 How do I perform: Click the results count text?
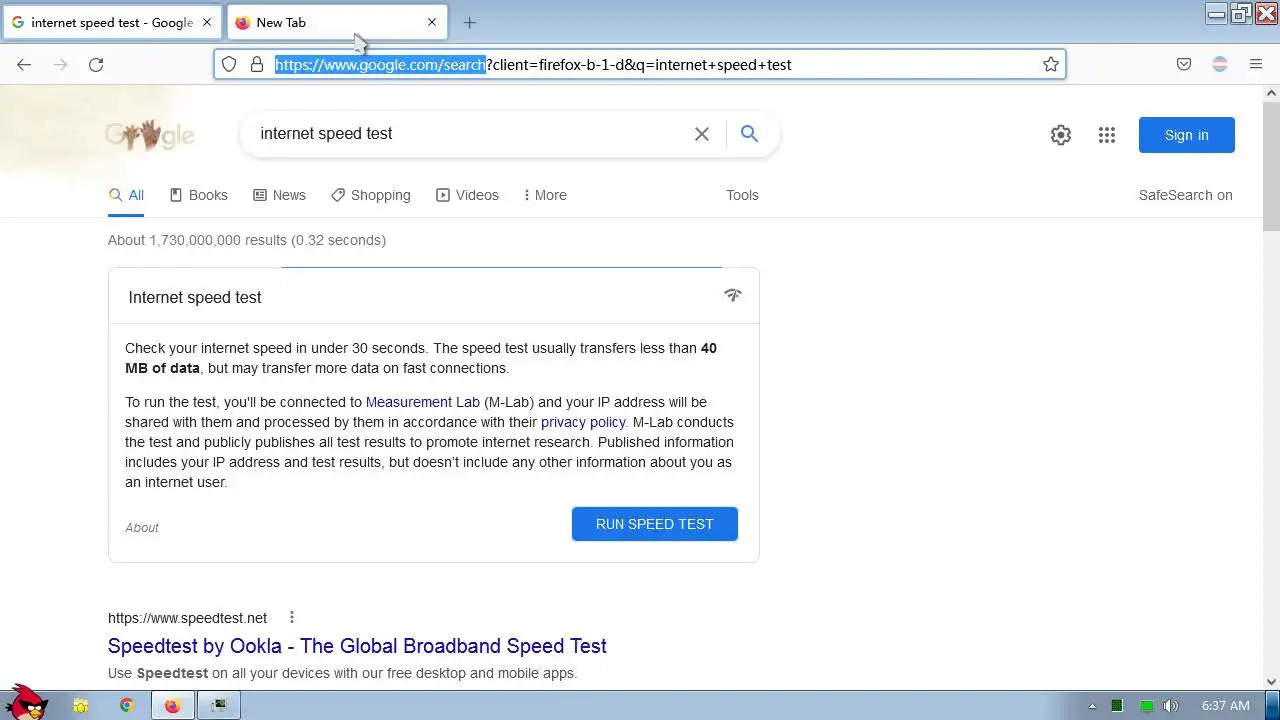[247, 240]
